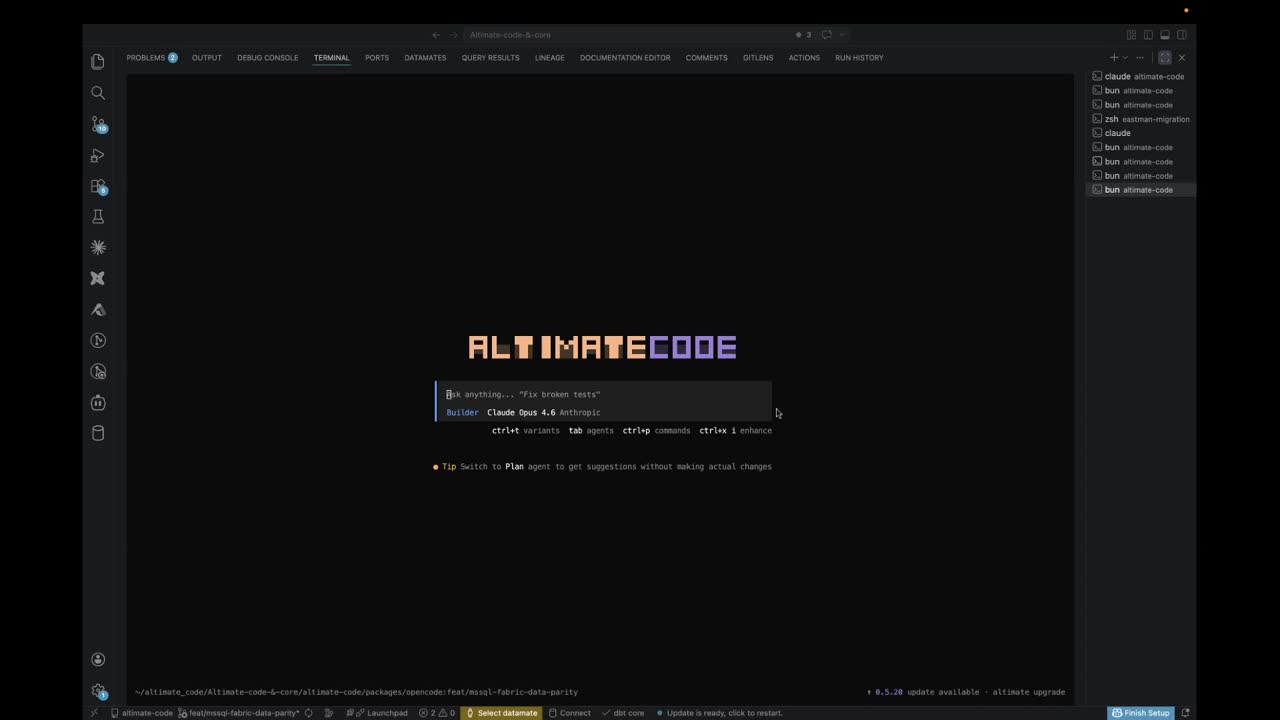
Task: Close the terminal panel
Action: tap(1181, 58)
